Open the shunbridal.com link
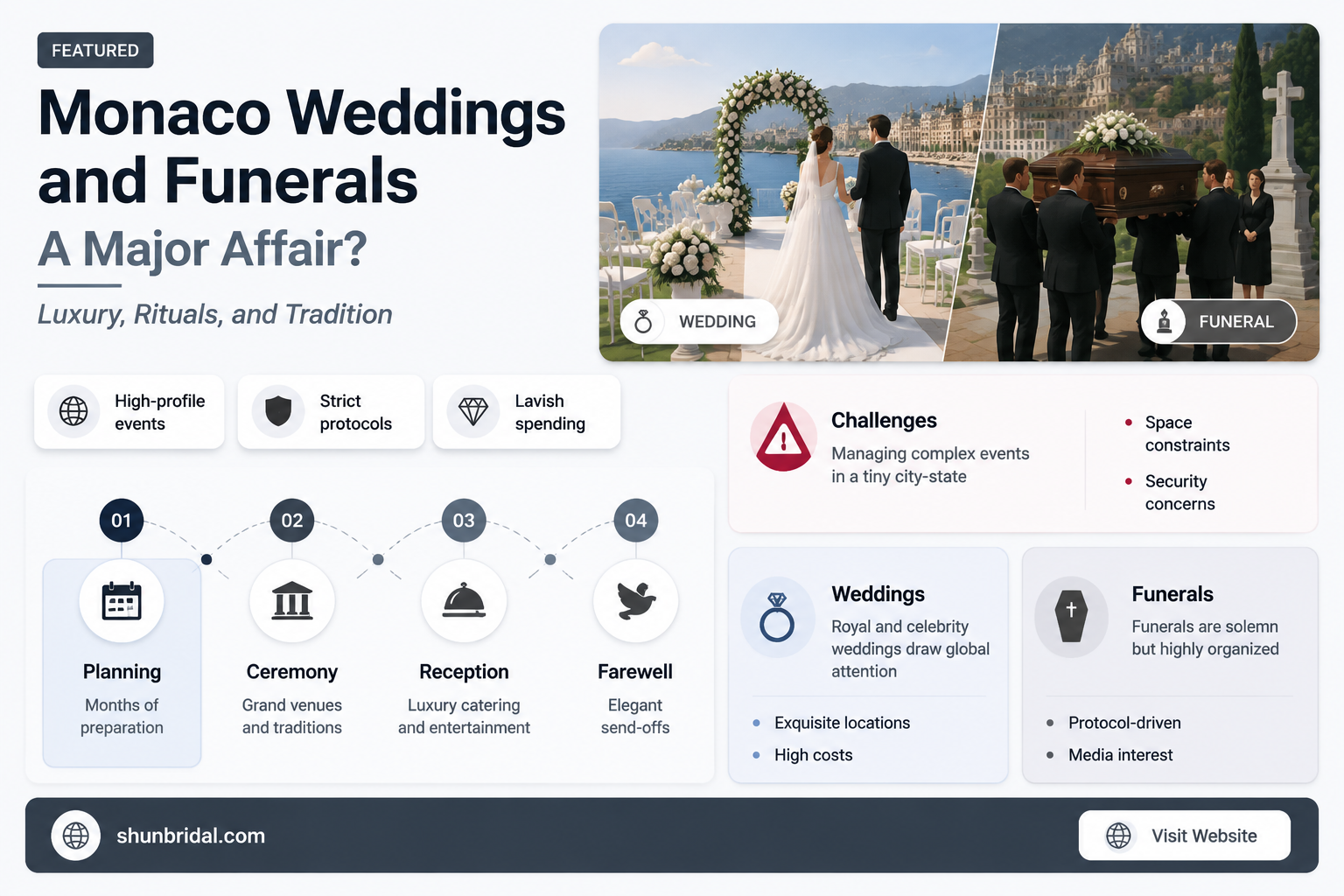The width and height of the screenshot is (1344, 896). point(191,836)
